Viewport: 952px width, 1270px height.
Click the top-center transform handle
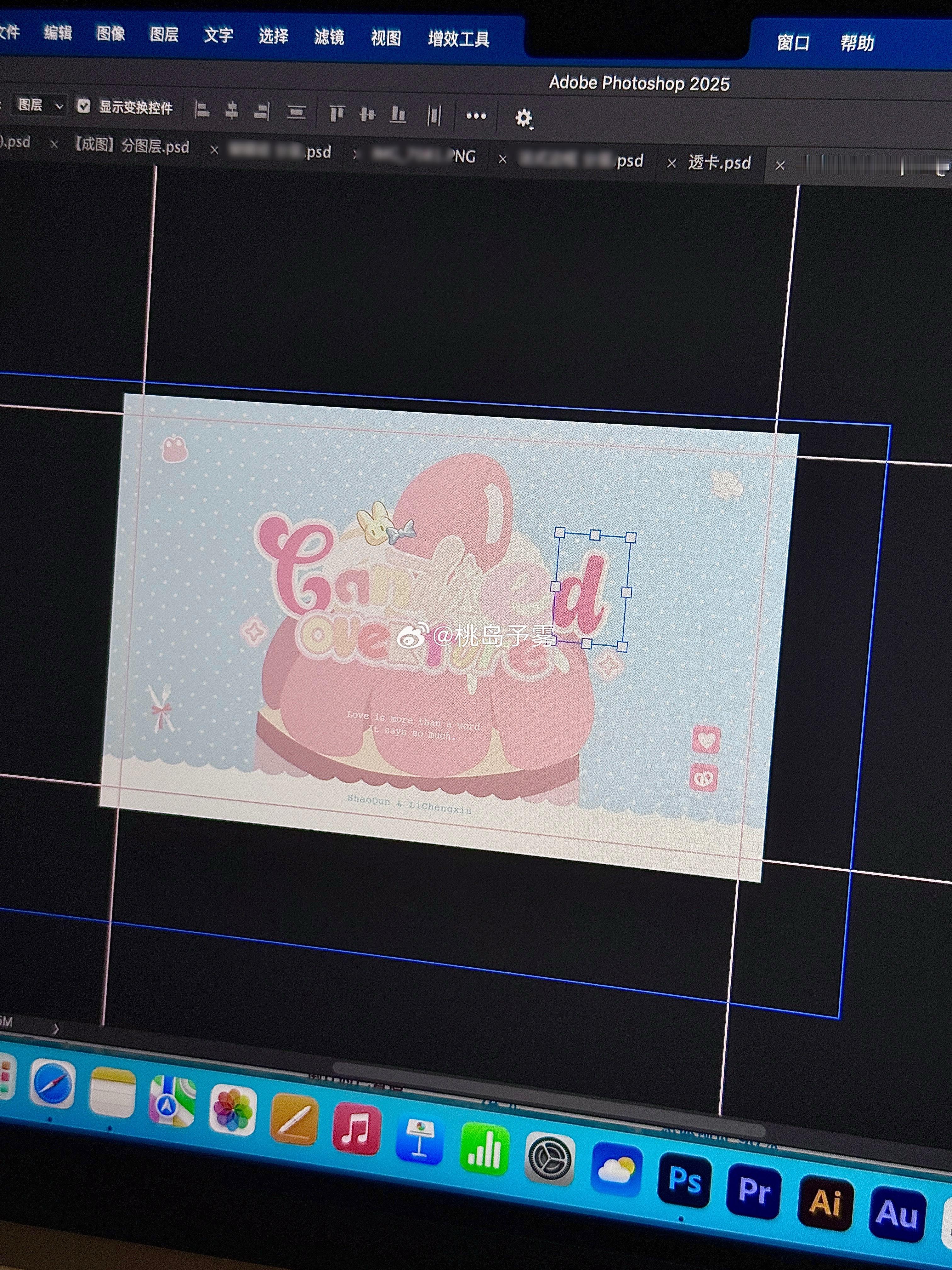tap(595, 535)
